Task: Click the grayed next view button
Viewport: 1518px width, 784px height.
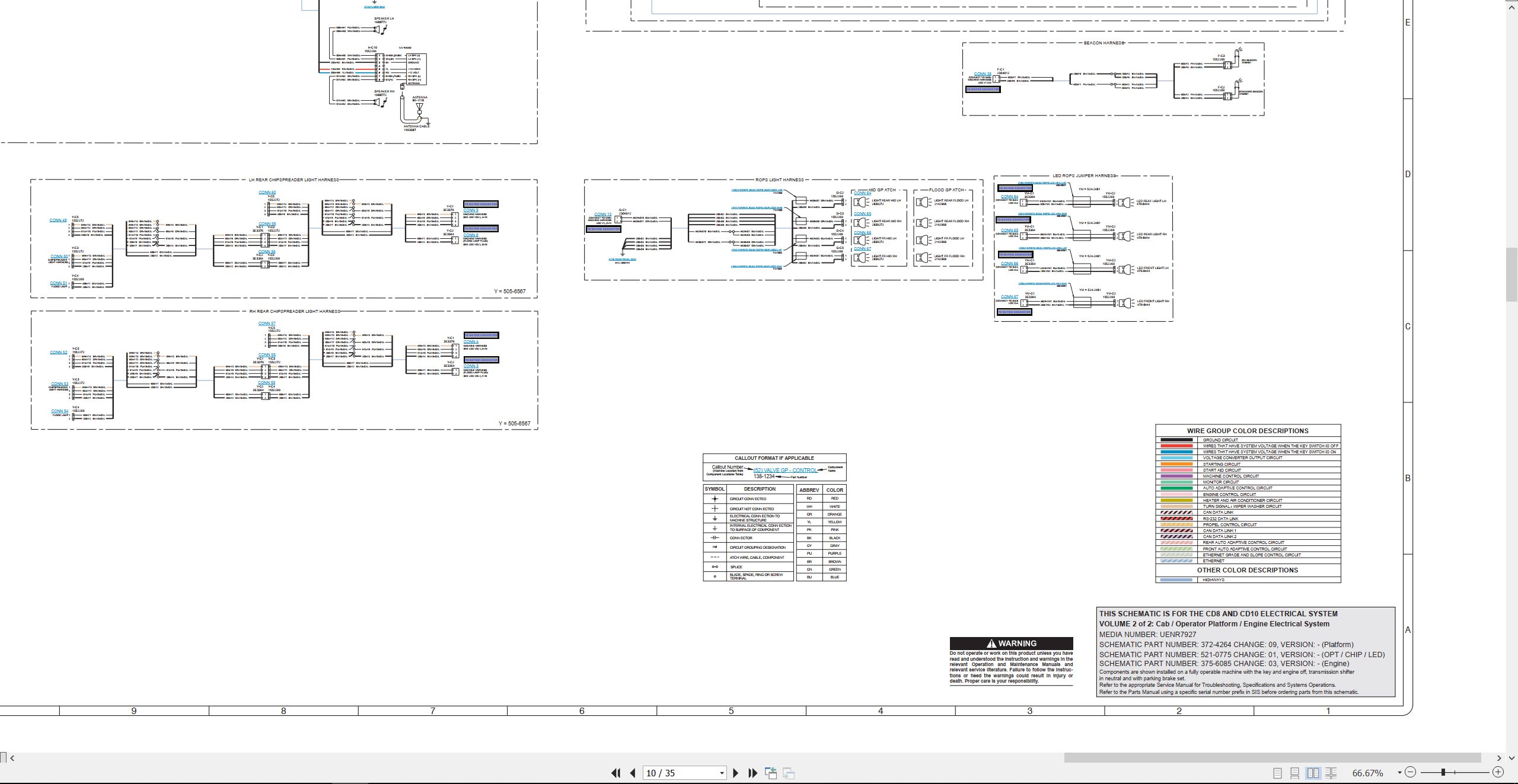Action: 789,773
